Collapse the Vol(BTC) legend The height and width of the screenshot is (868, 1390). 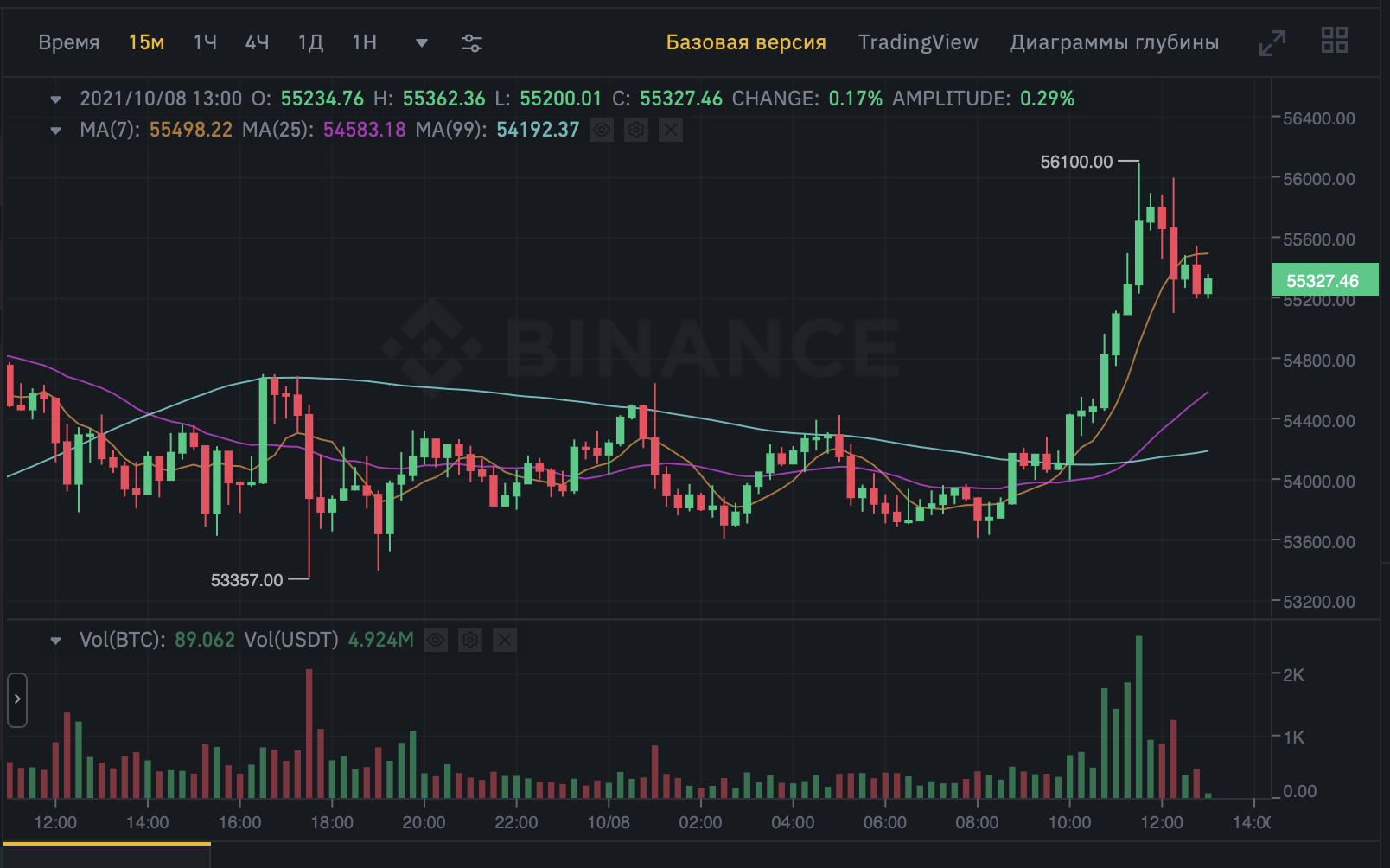(56, 641)
